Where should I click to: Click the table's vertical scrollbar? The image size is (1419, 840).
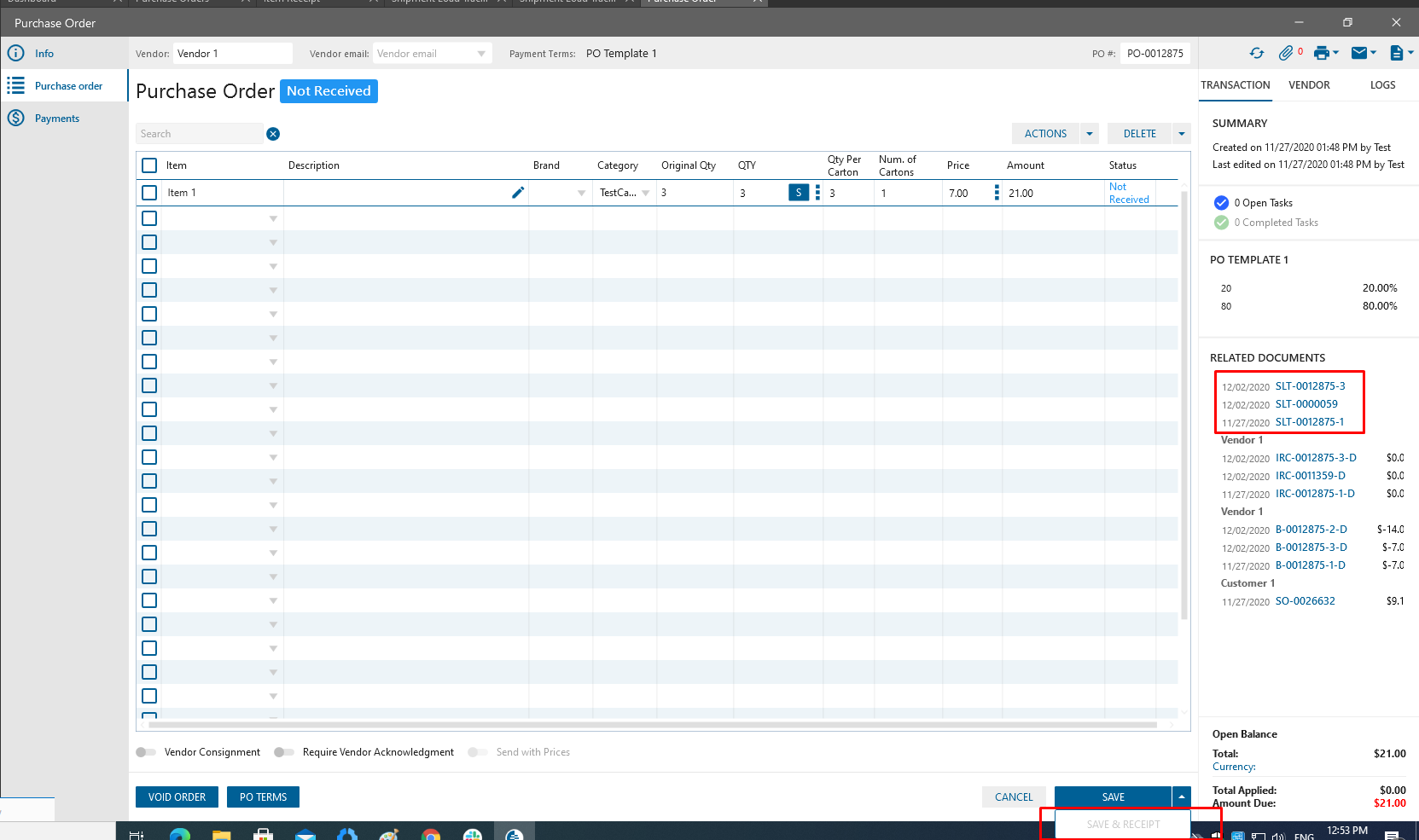point(1183,405)
